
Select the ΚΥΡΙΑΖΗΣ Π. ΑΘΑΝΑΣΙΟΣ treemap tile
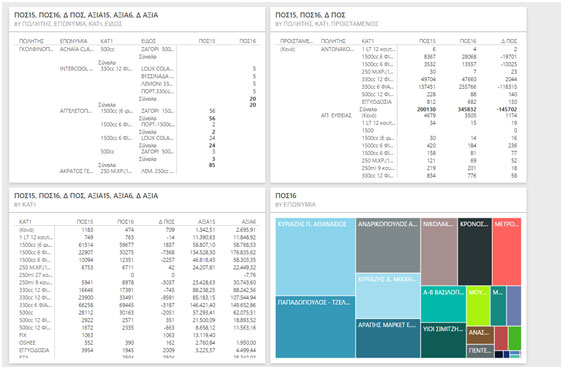pyautogui.click(x=315, y=256)
